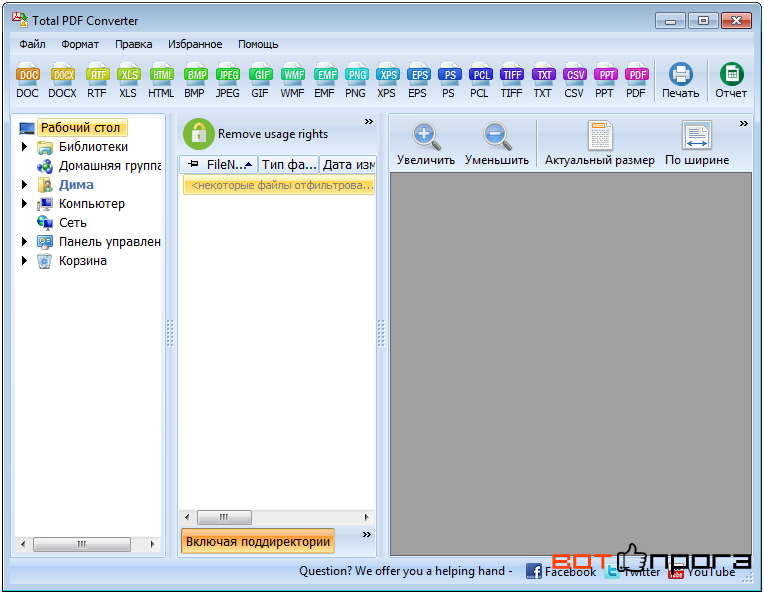The width and height of the screenshot is (764, 594).
Task: Convert to PNG image
Action: click(x=356, y=80)
